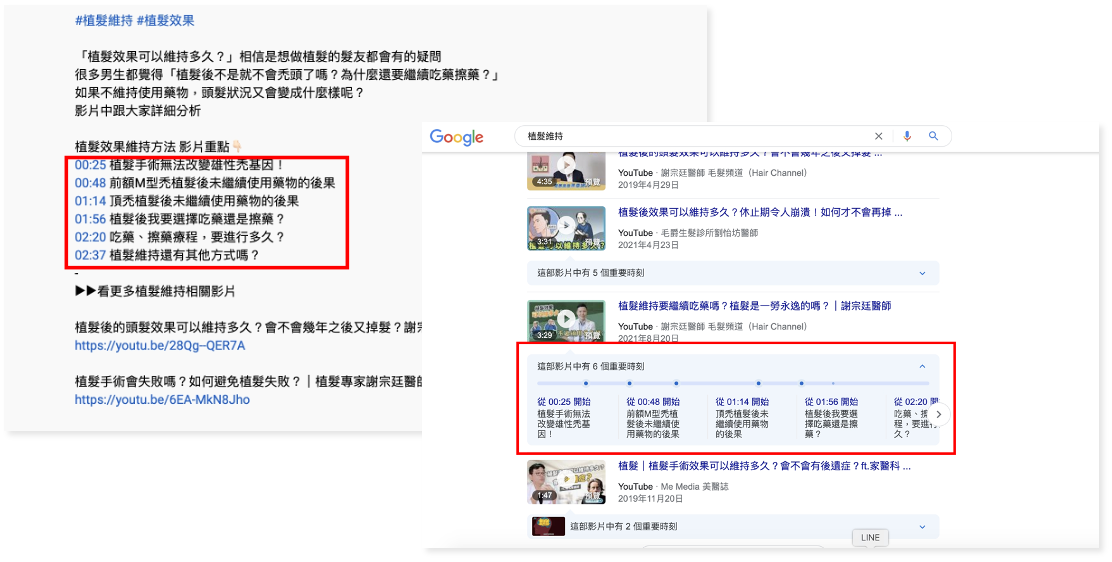Open the youtu.be/6EA-MkN8Jho link
This screenshot has width=1112, height=562.
tap(162, 400)
